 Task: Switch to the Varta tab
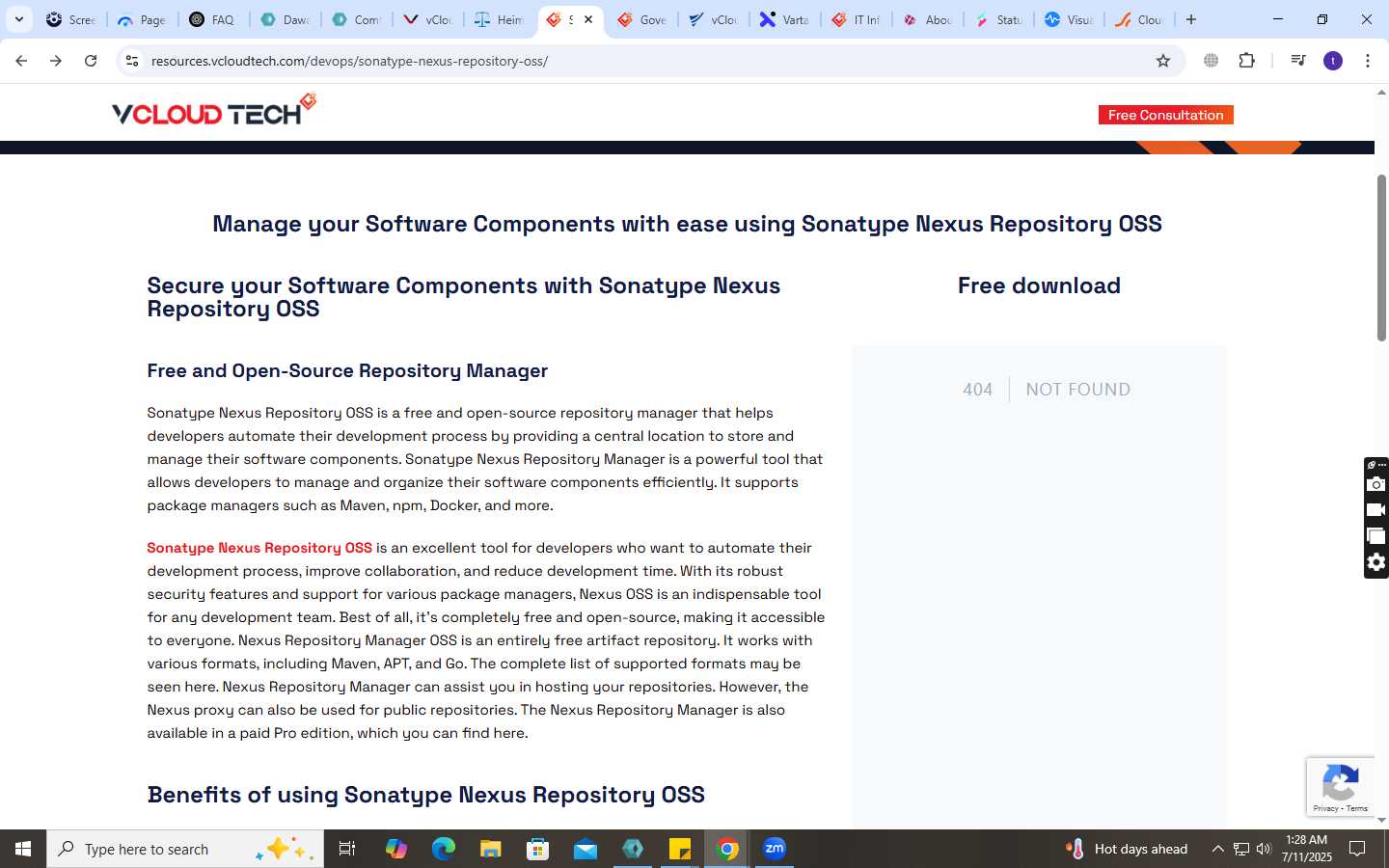[x=784, y=19]
